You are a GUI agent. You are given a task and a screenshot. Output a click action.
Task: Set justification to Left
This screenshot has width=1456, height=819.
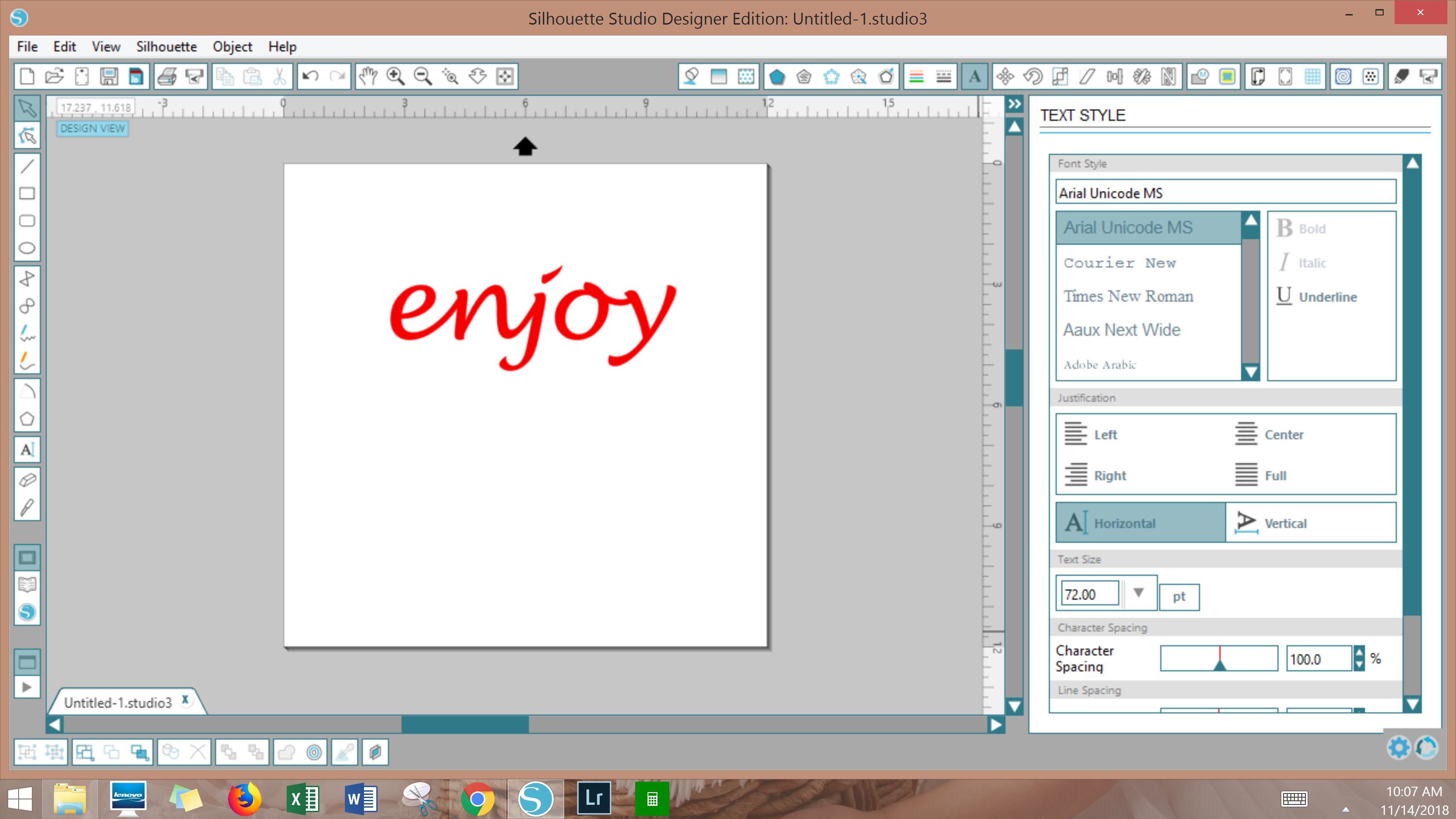1091,434
